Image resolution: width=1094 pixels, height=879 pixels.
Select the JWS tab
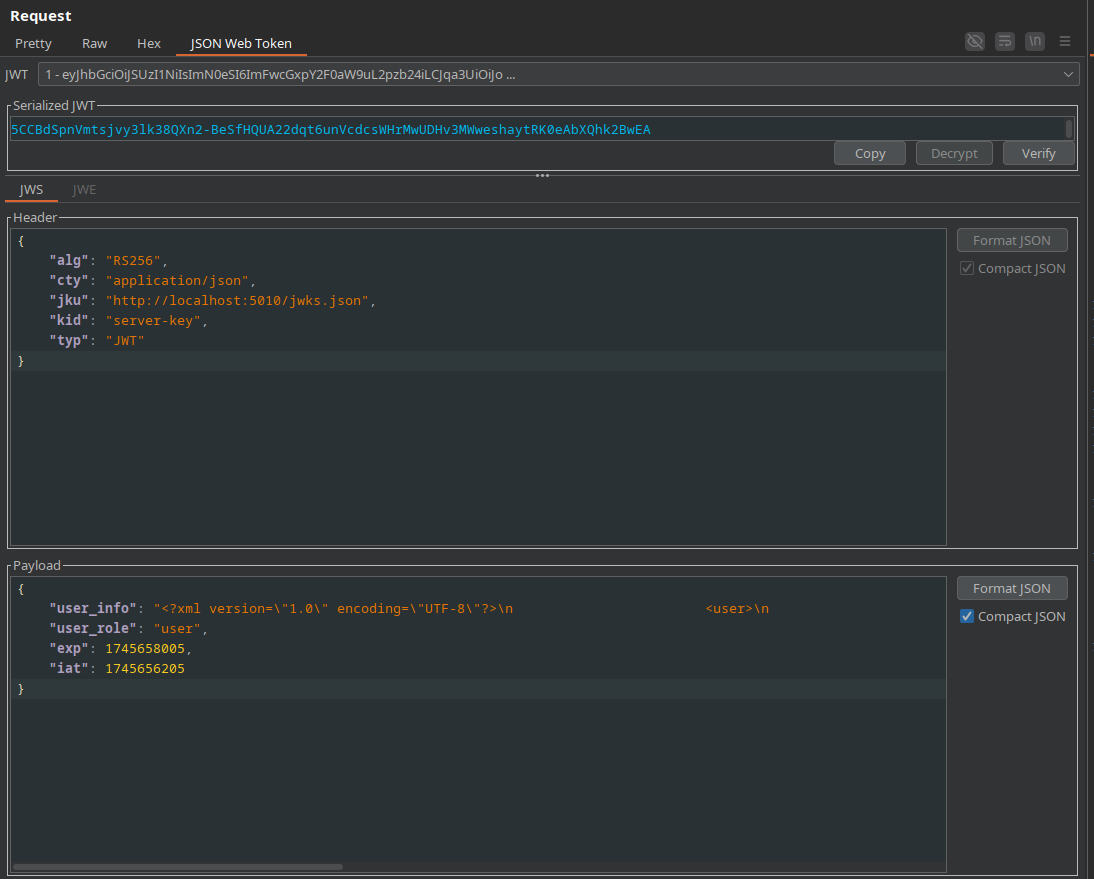point(32,190)
